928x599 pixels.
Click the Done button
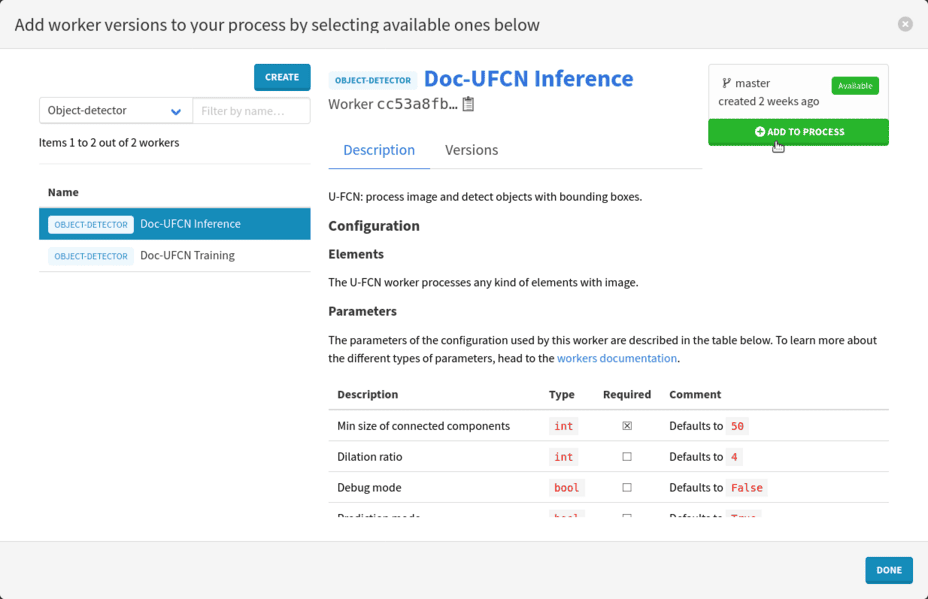click(889, 570)
